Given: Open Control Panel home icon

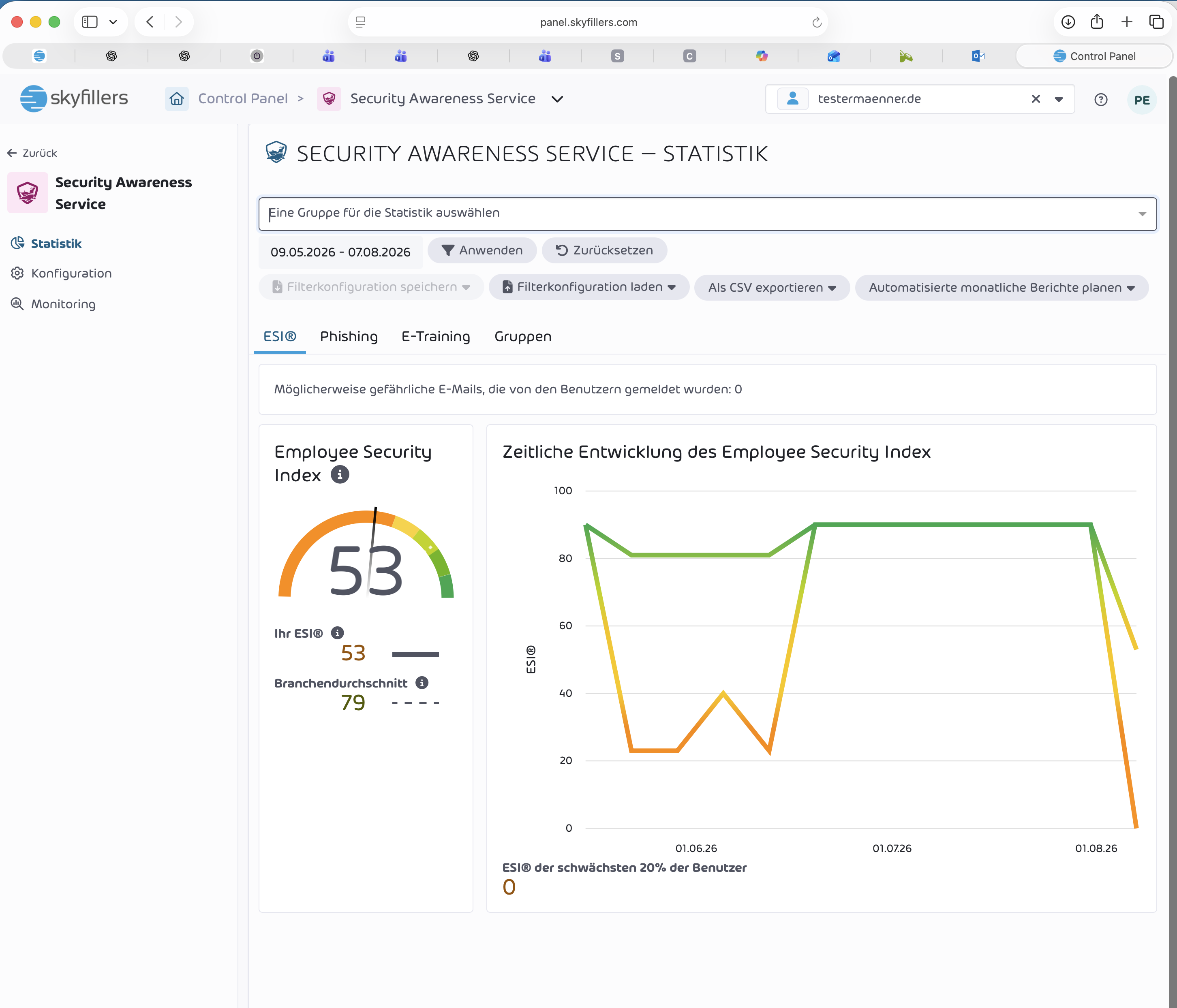Looking at the screenshot, I should [x=177, y=99].
